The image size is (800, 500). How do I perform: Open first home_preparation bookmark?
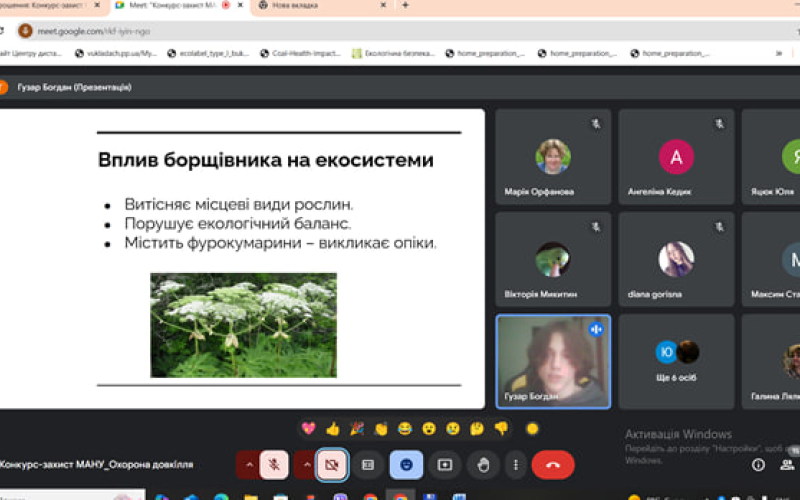pos(486,53)
